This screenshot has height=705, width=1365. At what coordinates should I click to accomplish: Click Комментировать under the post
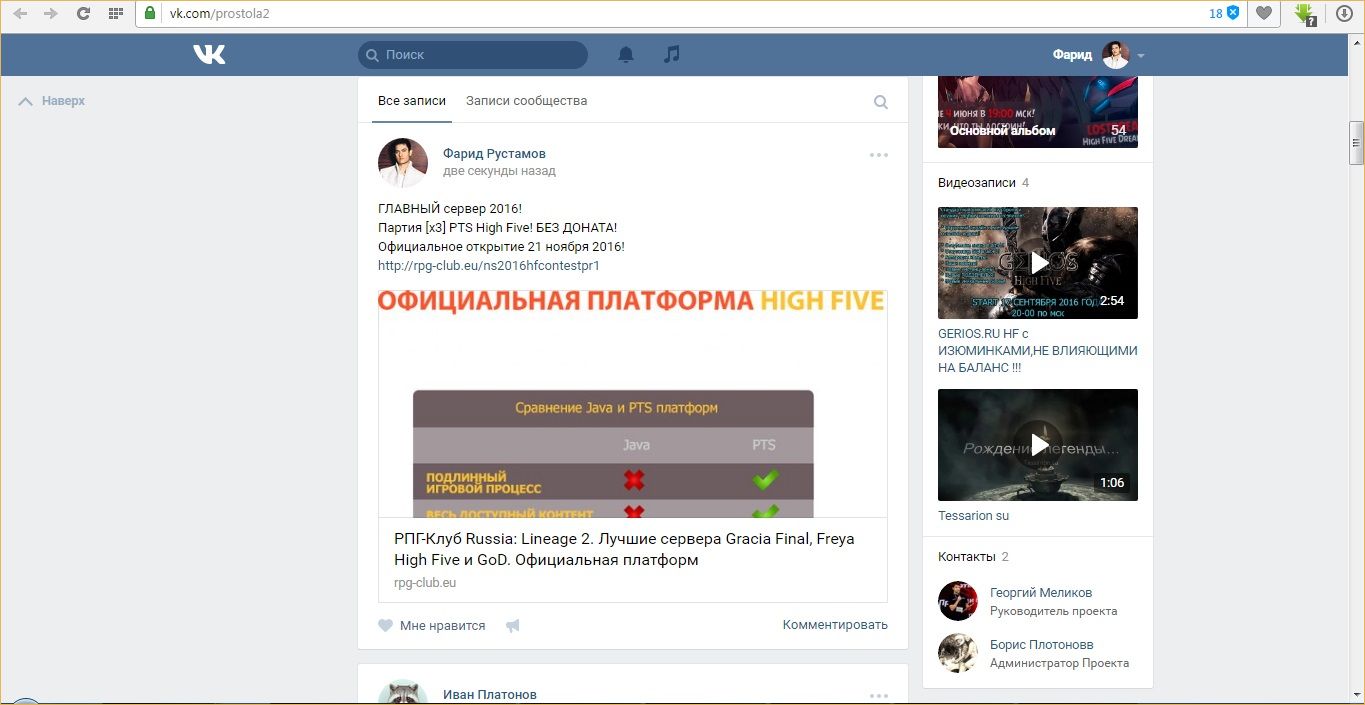coord(835,625)
